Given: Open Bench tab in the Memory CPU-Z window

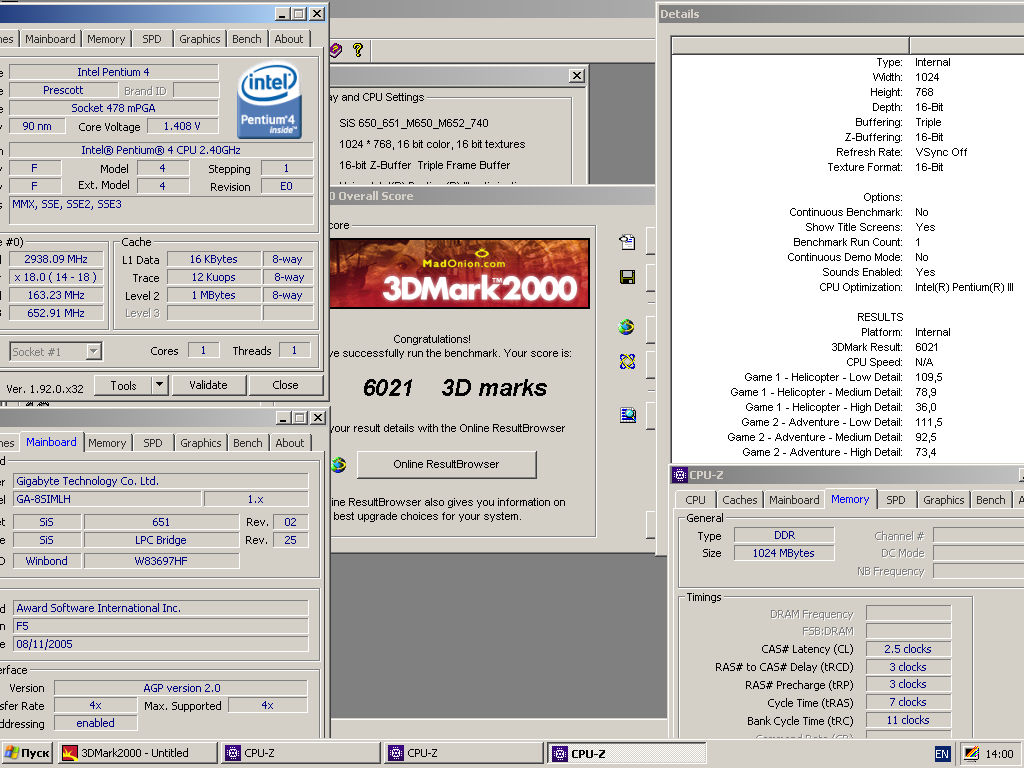Looking at the screenshot, I should [x=991, y=500].
